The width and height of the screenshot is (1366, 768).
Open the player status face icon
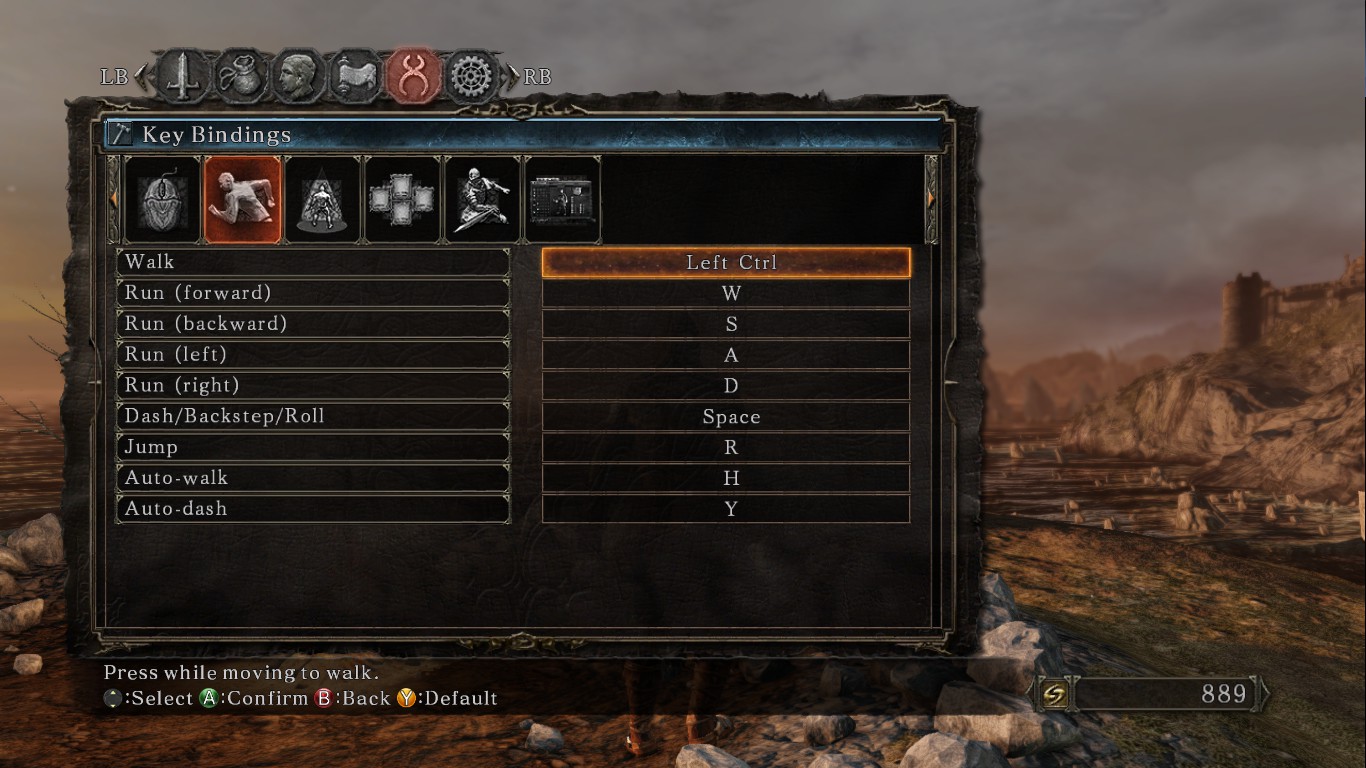pos(299,76)
